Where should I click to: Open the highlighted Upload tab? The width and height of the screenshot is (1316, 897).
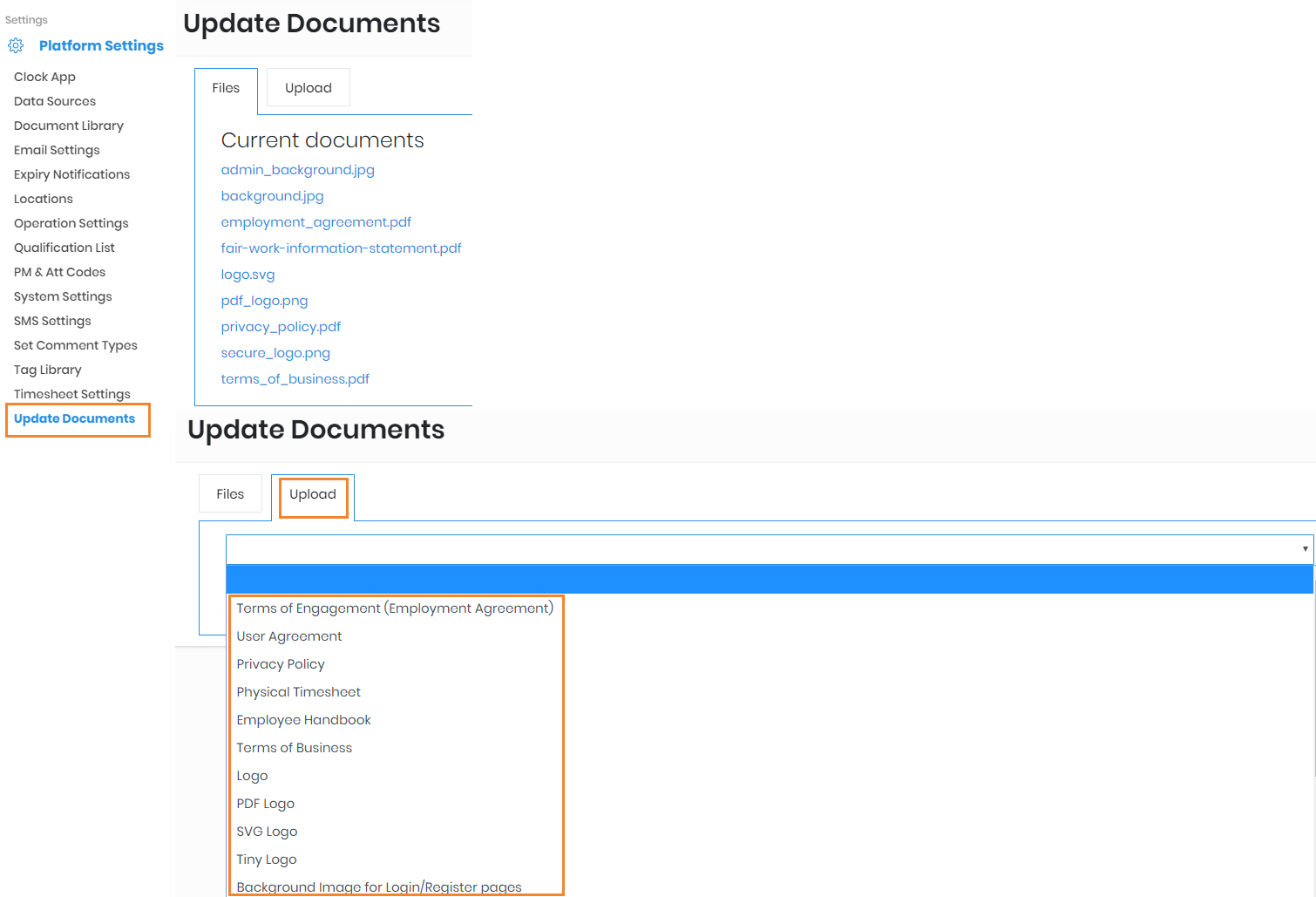pos(313,495)
